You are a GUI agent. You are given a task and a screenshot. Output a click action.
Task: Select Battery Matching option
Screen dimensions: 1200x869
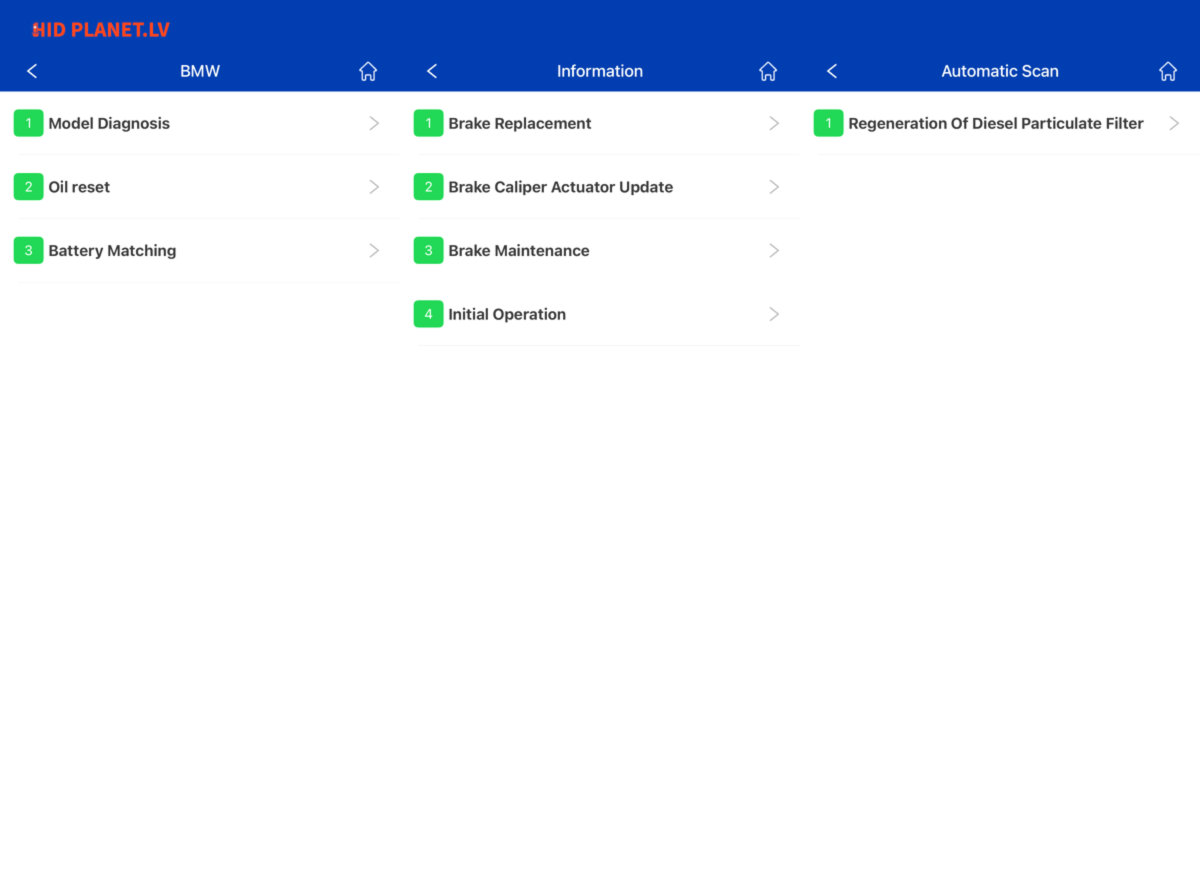(x=112, y=251)
